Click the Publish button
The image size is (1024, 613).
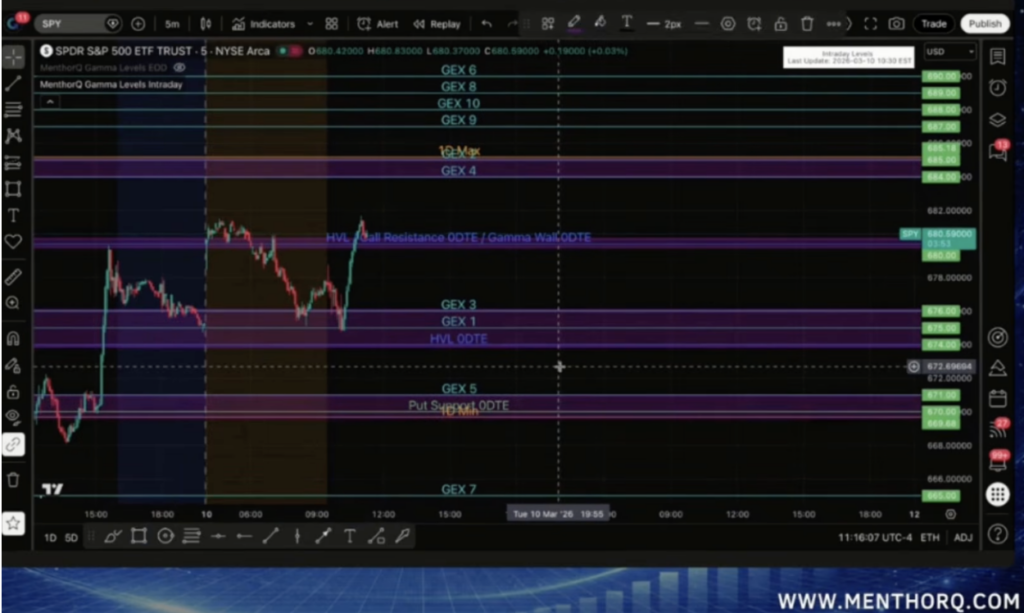pos(985,24)
